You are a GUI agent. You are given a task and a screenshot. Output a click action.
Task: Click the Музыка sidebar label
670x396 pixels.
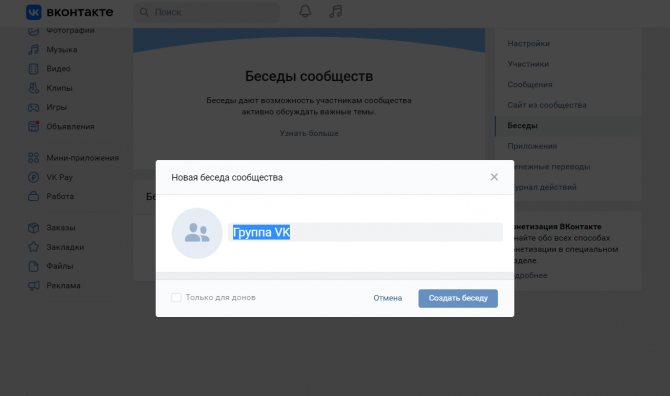point(62,50)
